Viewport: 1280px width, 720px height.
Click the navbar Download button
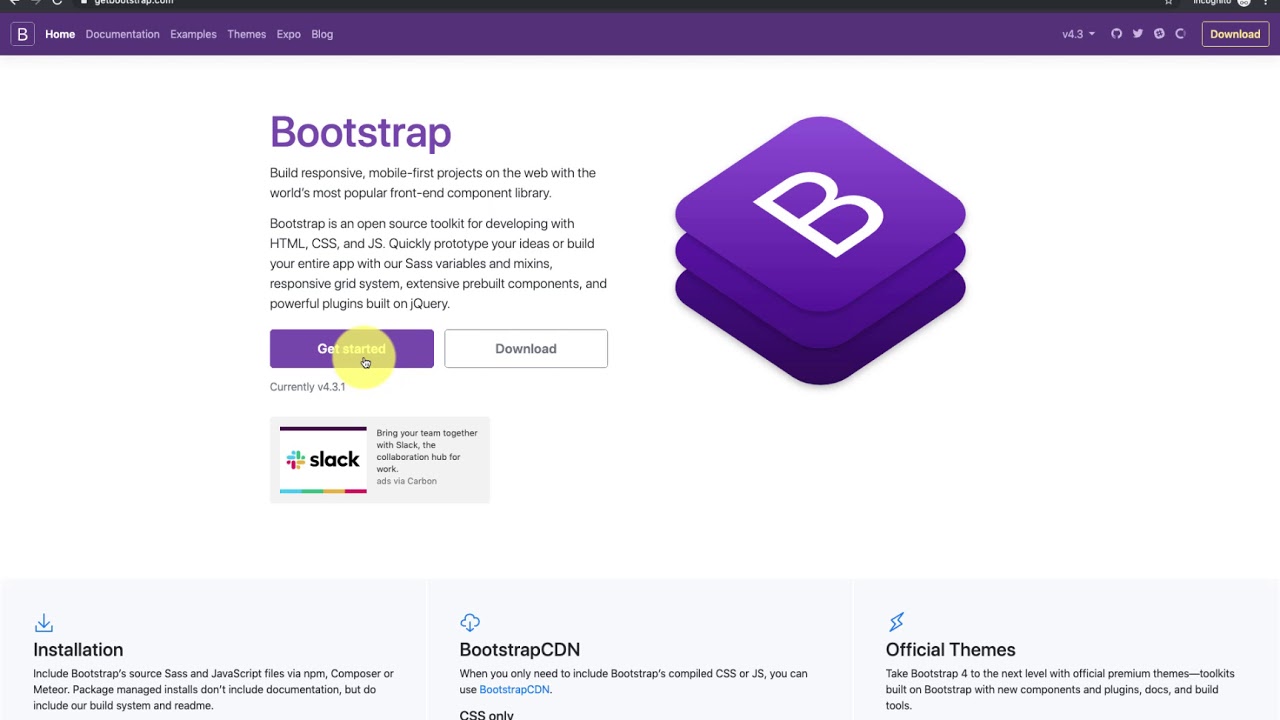[x=1235, y=34]
